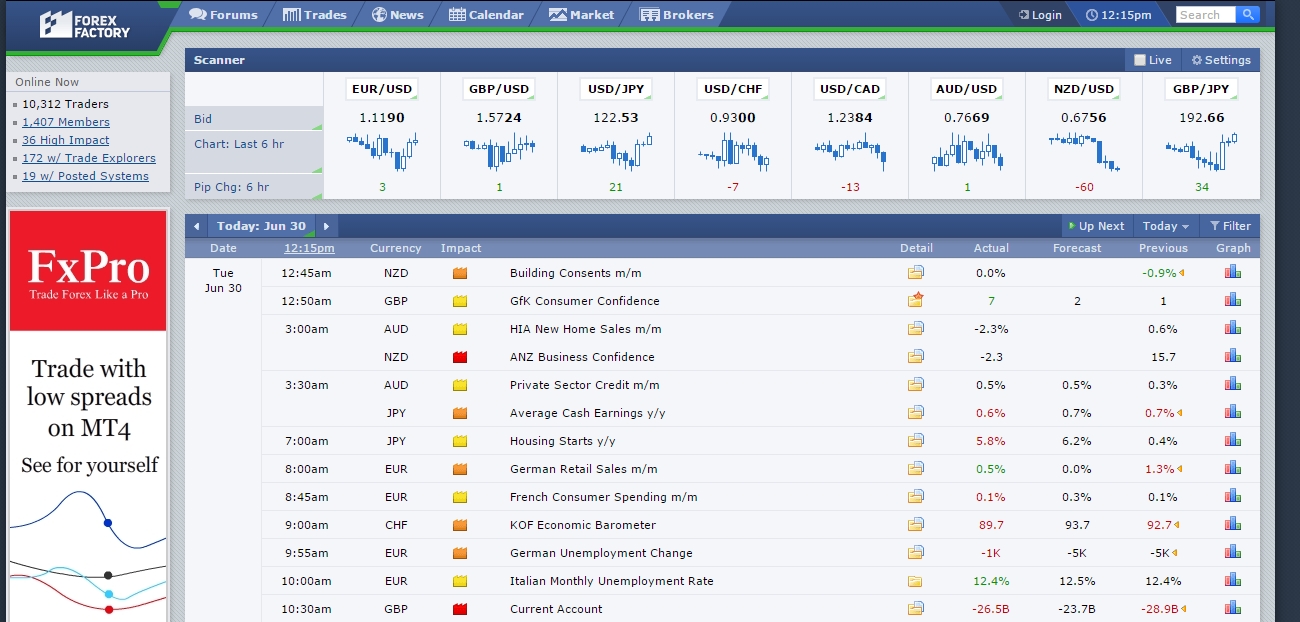This screenshot has width=1300, height=622.
Task: Open graph icon for GfK Consumer Confidence
Action: point(1233,300)
